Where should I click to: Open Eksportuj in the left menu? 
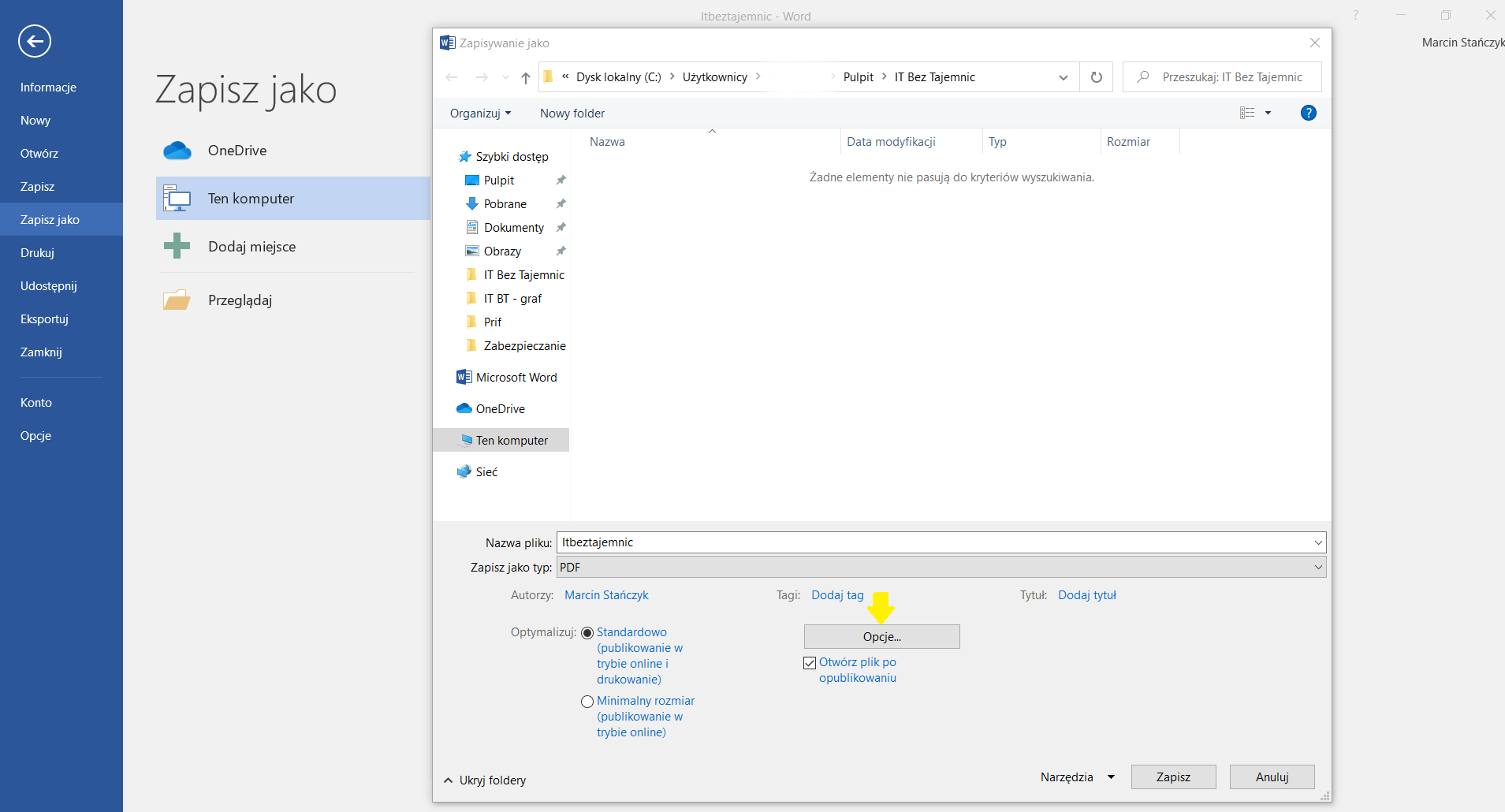[x=44, y=319]
